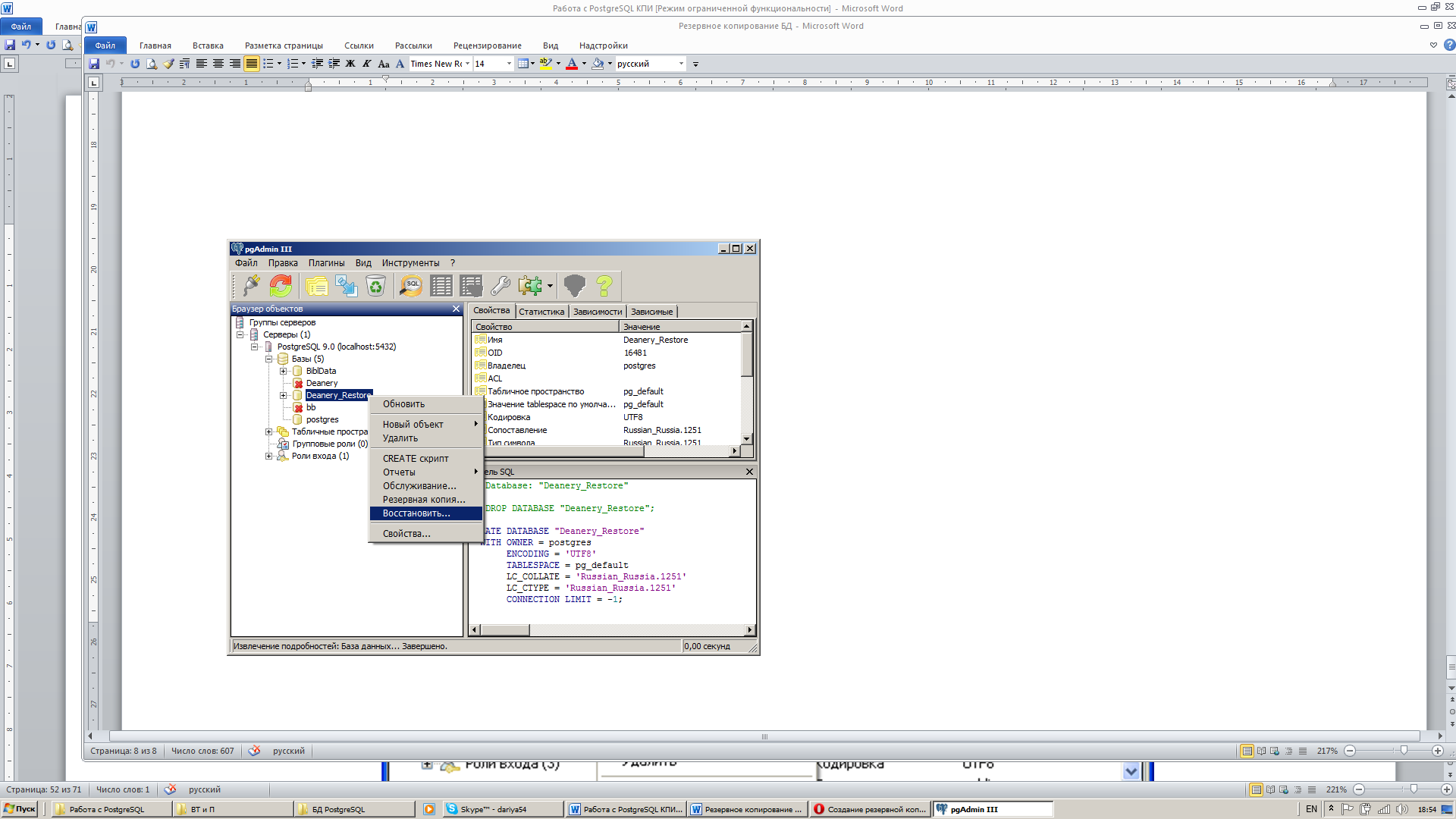Click the bulleted list icon in Word
This screenshot has width=1456, height=819.
(268, 64)
